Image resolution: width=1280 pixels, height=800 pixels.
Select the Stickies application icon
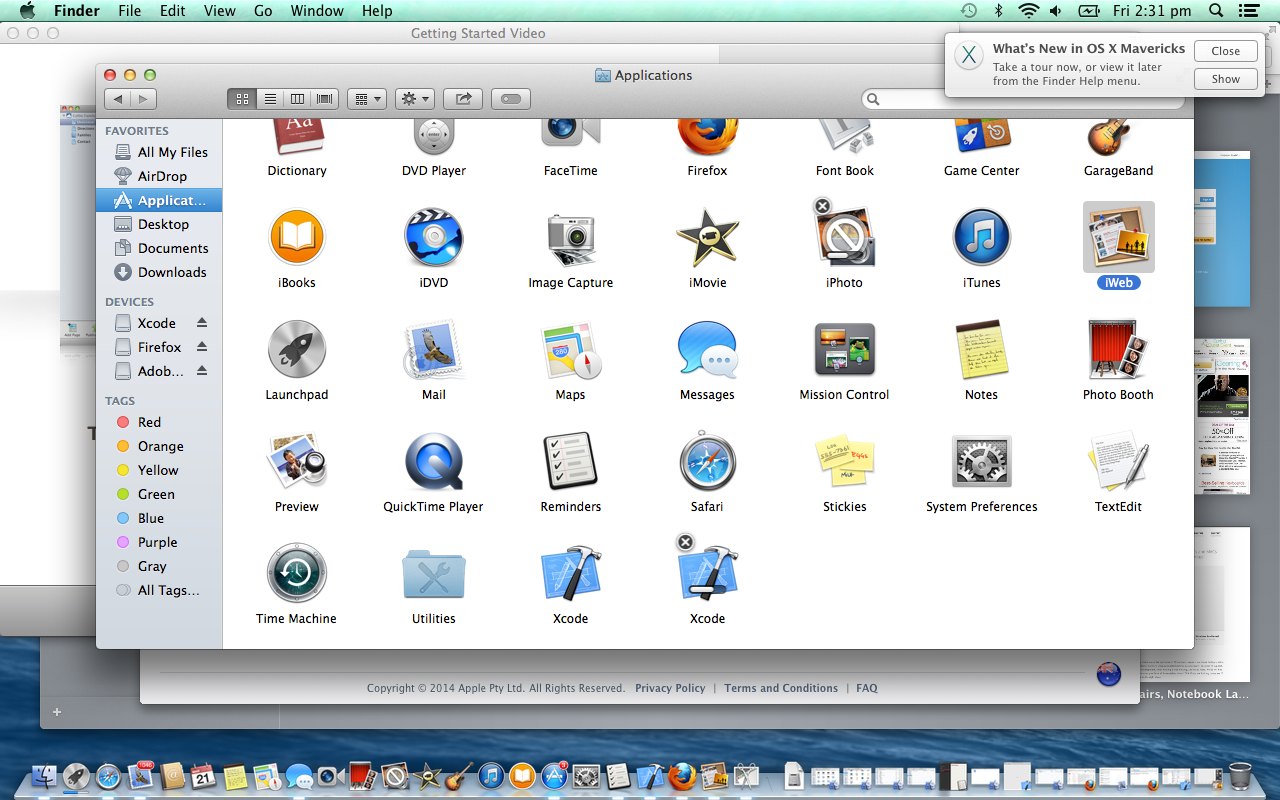click(x=844, y=461)
